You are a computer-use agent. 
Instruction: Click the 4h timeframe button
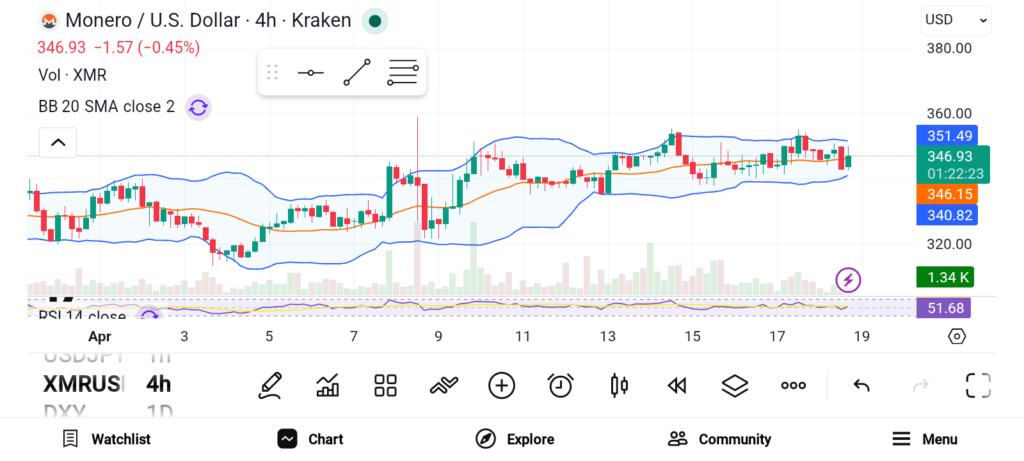click(158, 384)
